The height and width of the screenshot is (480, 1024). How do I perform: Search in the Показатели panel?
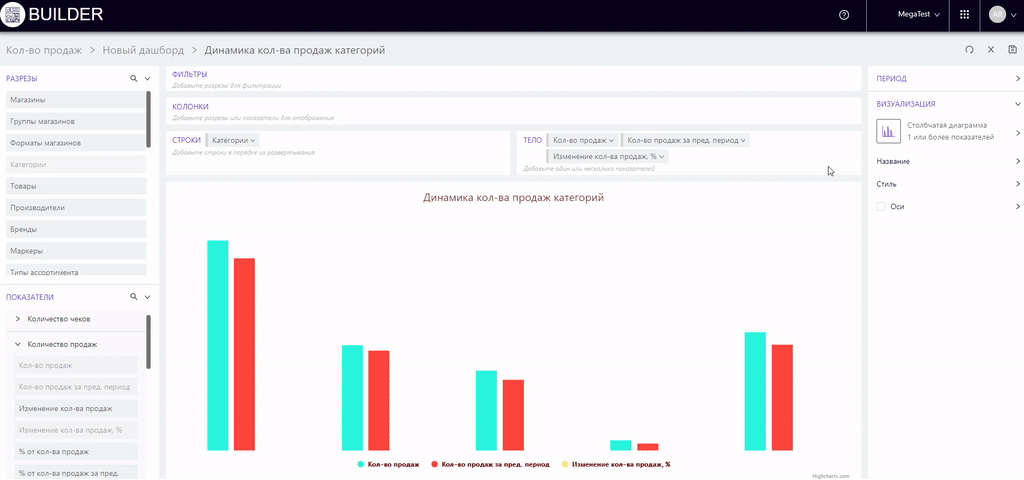coord(133,297)
